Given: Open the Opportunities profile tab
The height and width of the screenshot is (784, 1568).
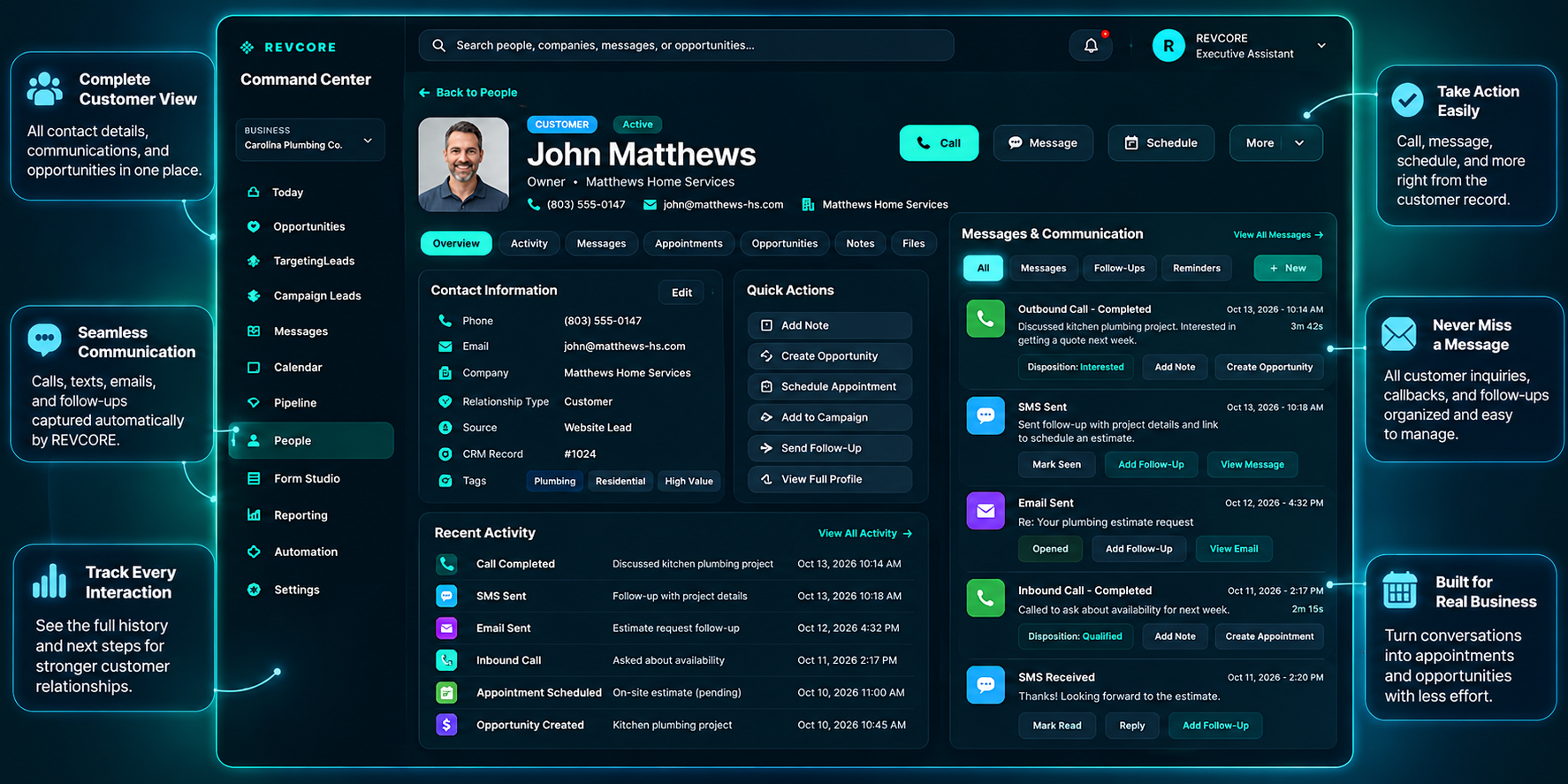Looking at the screenshot, I should [x=785, y=243].
